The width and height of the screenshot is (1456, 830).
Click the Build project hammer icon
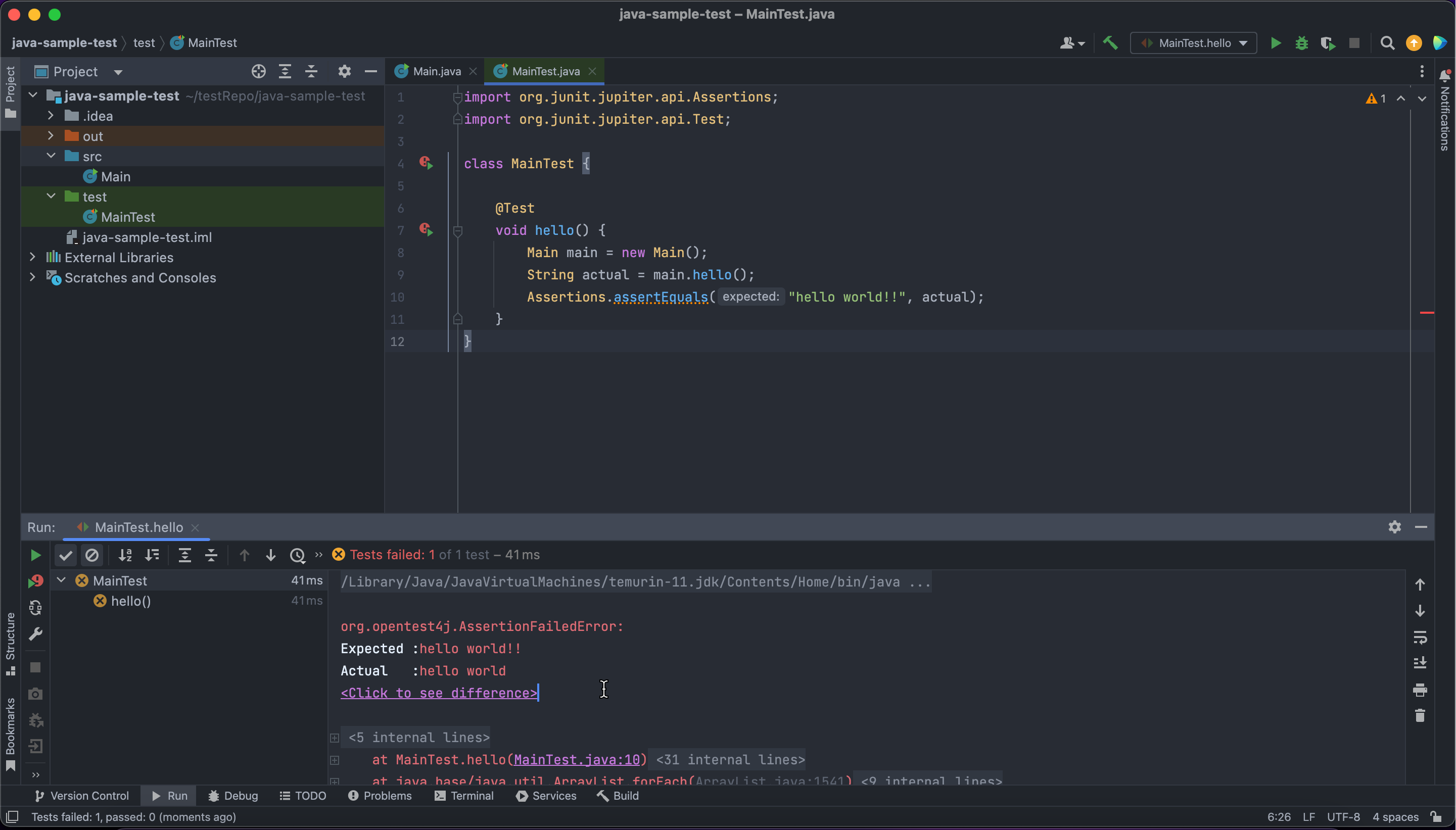pyautogui.click(x=1110, y=43)
